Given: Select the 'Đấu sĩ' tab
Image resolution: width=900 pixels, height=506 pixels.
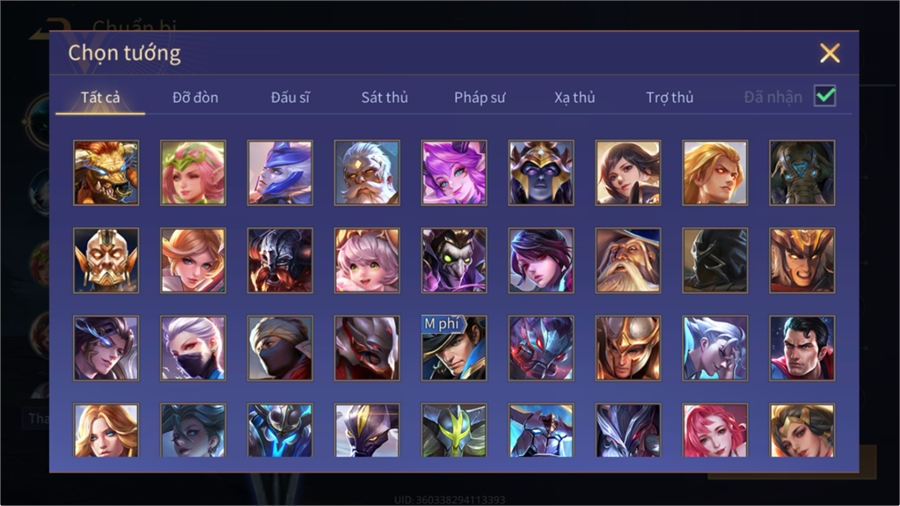Looking at the screenshot, I should point(290,98).
